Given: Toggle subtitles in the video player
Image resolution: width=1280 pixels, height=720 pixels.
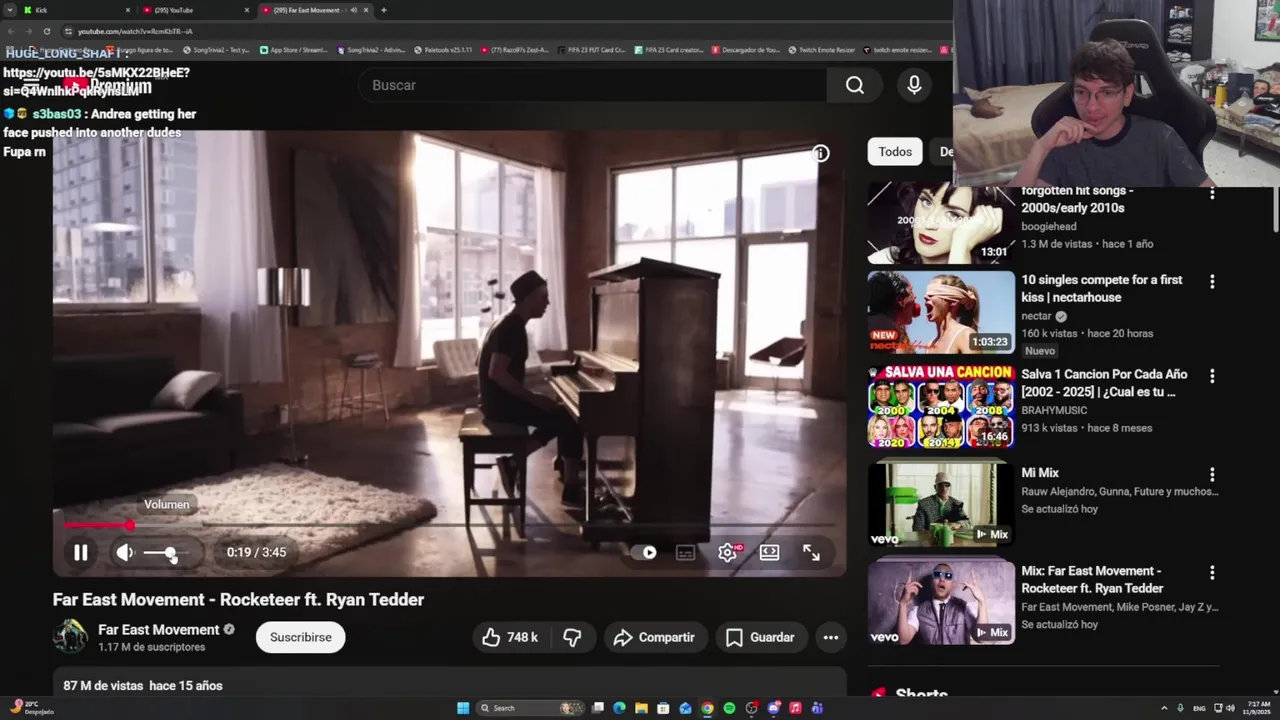Looking at the screenshot, I should coord(685,552).
